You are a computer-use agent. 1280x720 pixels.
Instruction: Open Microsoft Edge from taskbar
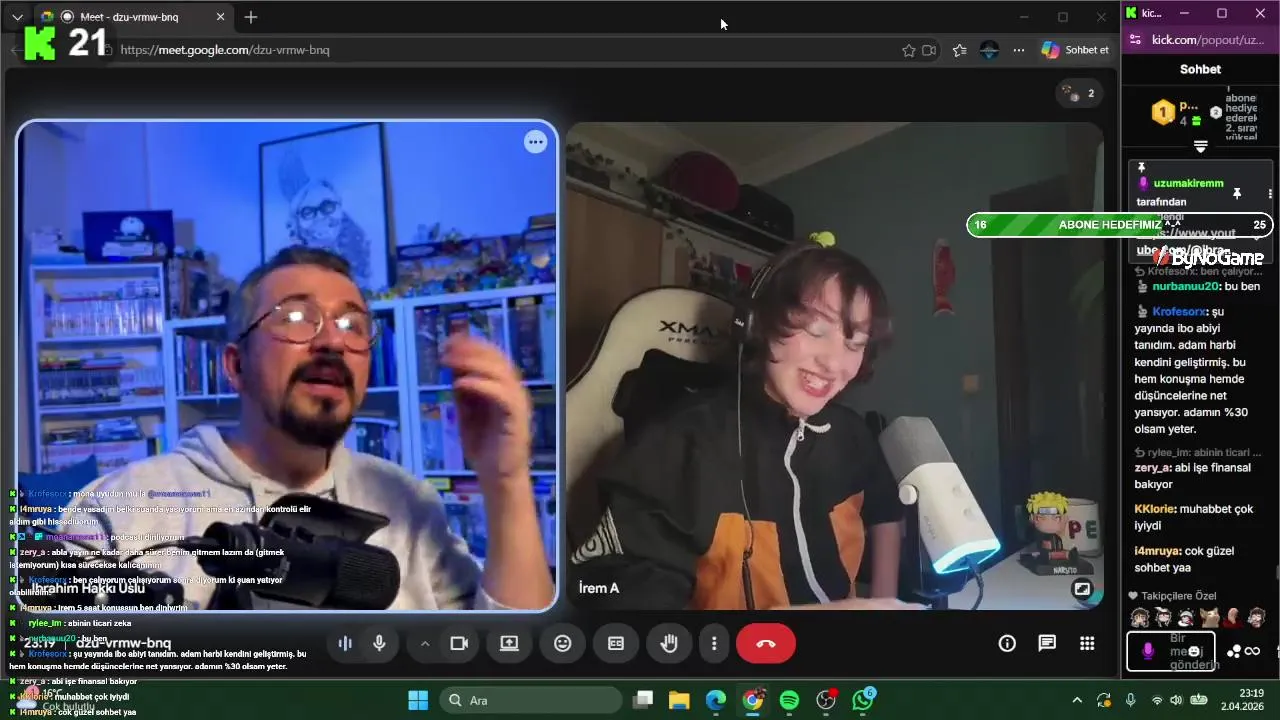pos(716,700)
